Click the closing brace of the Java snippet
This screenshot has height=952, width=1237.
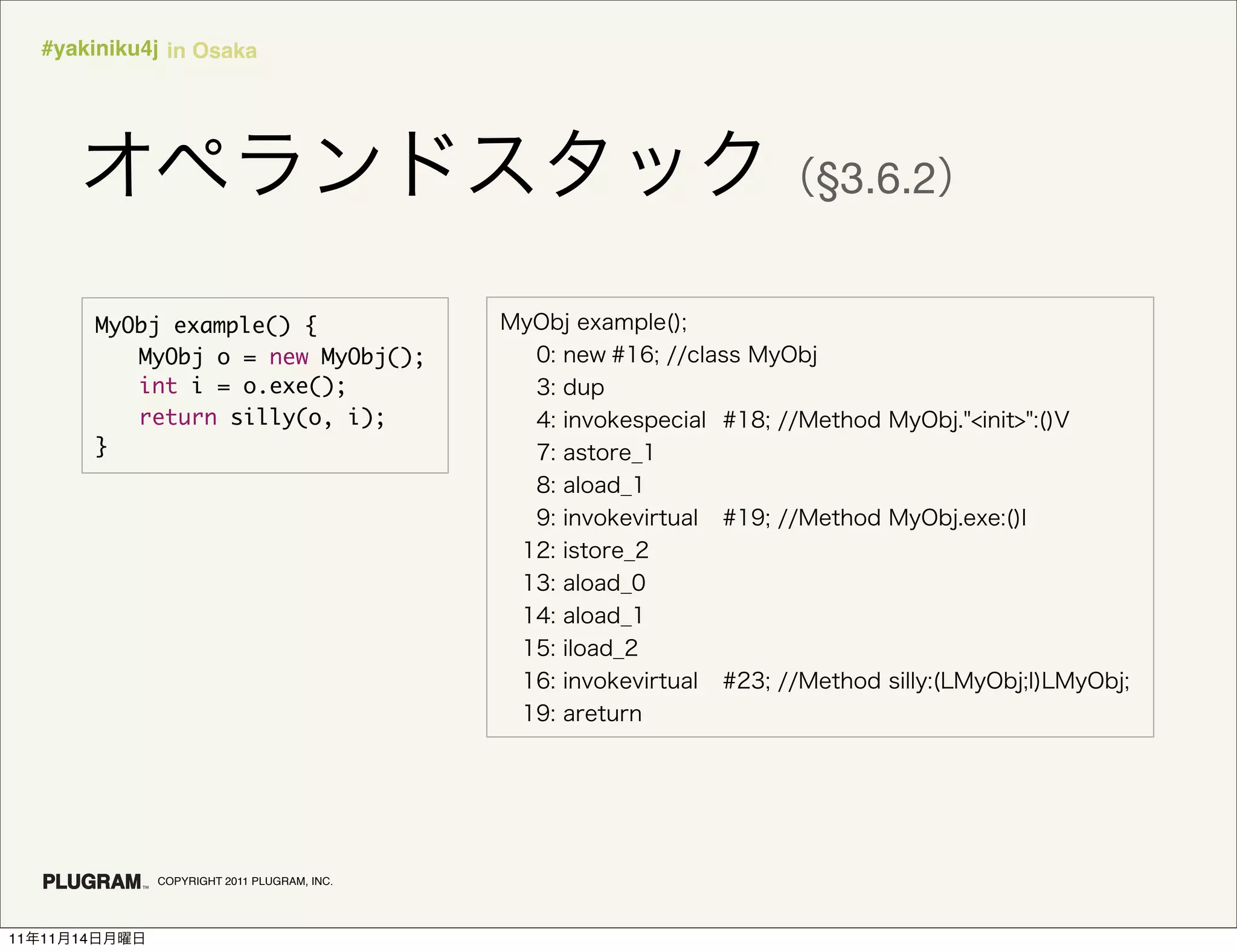pos(101,447)
